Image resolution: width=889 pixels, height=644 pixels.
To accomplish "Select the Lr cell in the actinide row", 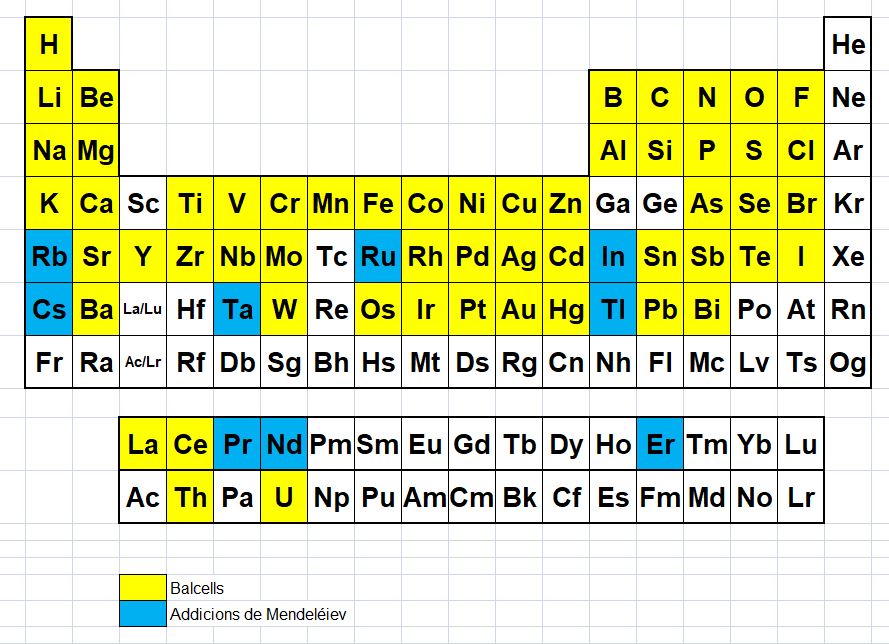I will [801, 497].
